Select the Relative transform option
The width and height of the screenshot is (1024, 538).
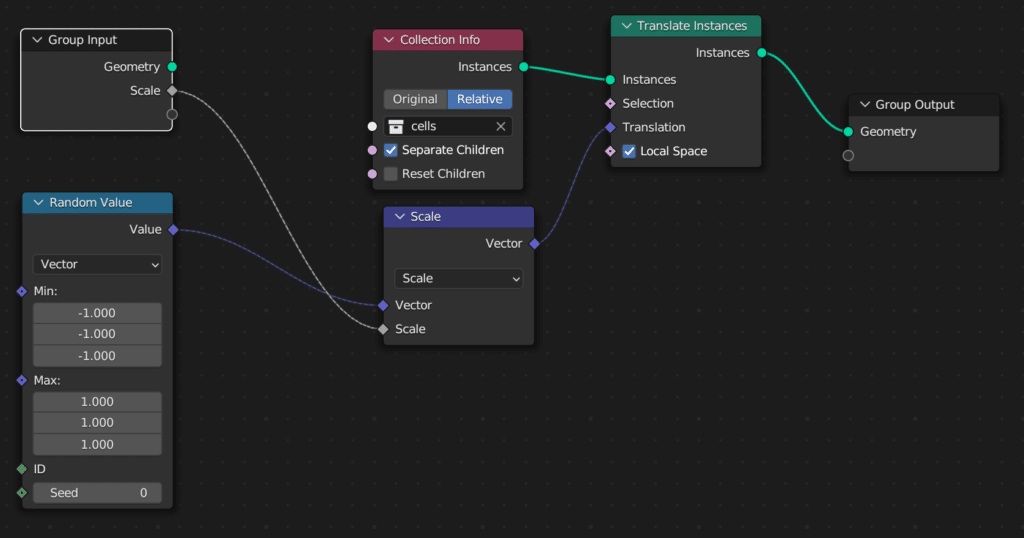point(480,100)
